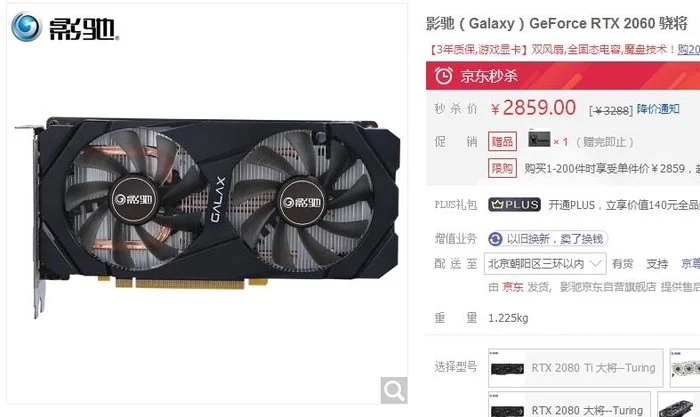The image size is (700, 417).
Task: Select the RTX 2080 大将–Turing model option
Action: pyautogui.click(x=569, y=404)
